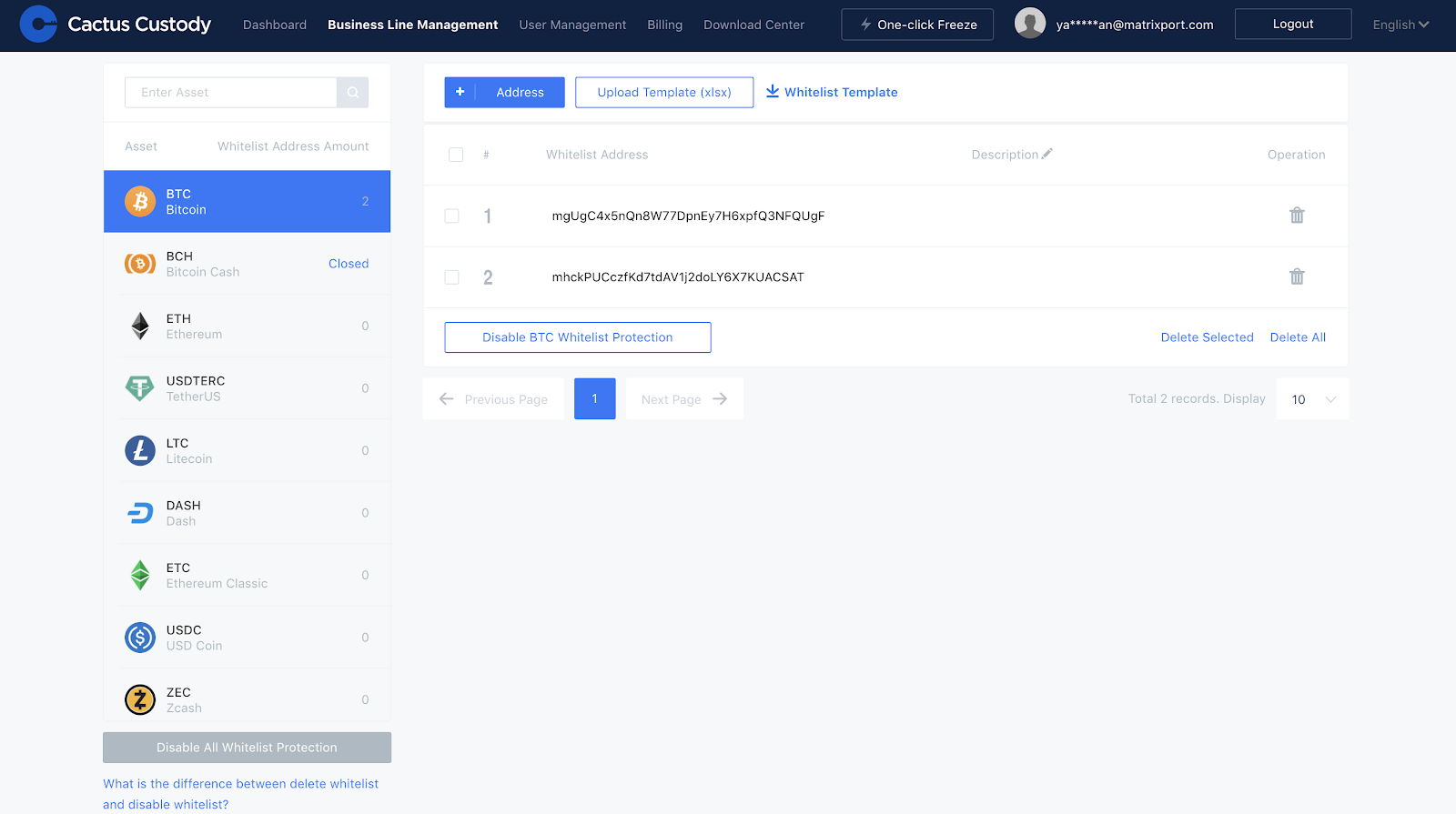Open Business Line Management menu
1456x814 pixels.
point(413,25)
